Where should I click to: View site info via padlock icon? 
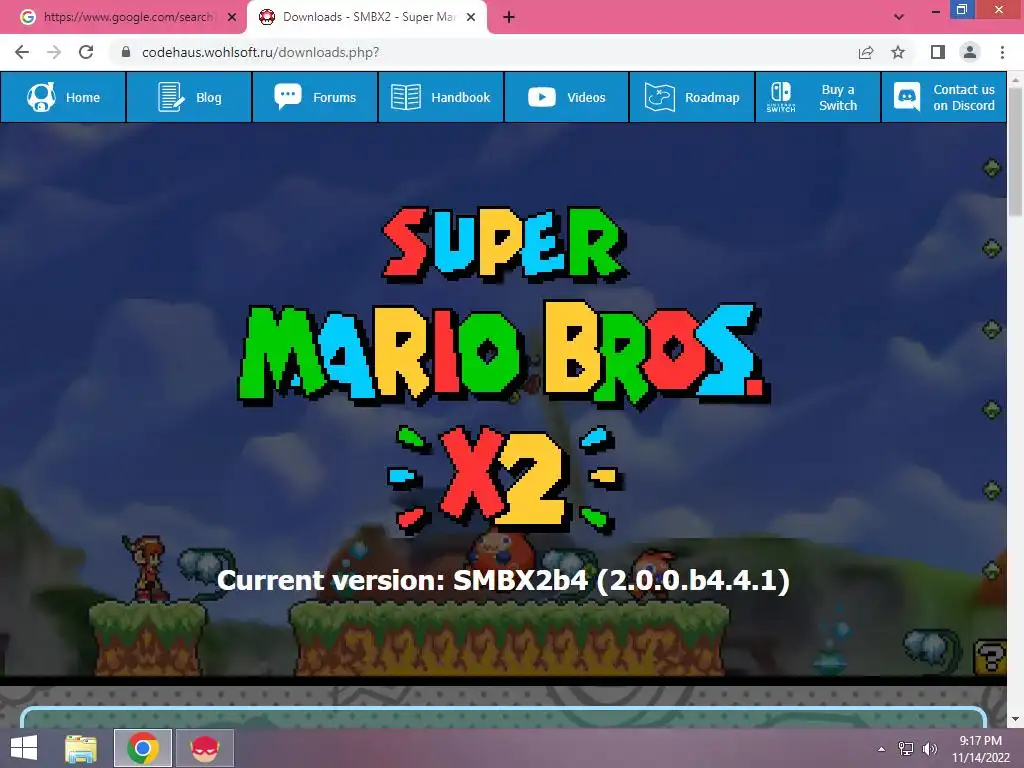tap(126, 52)
